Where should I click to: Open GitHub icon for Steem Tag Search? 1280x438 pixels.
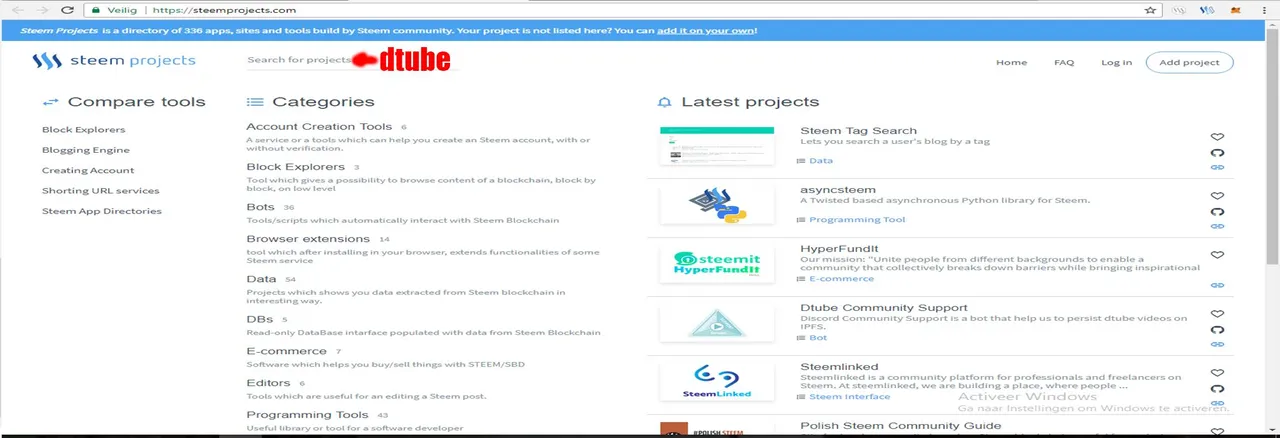pos(1217,153)
